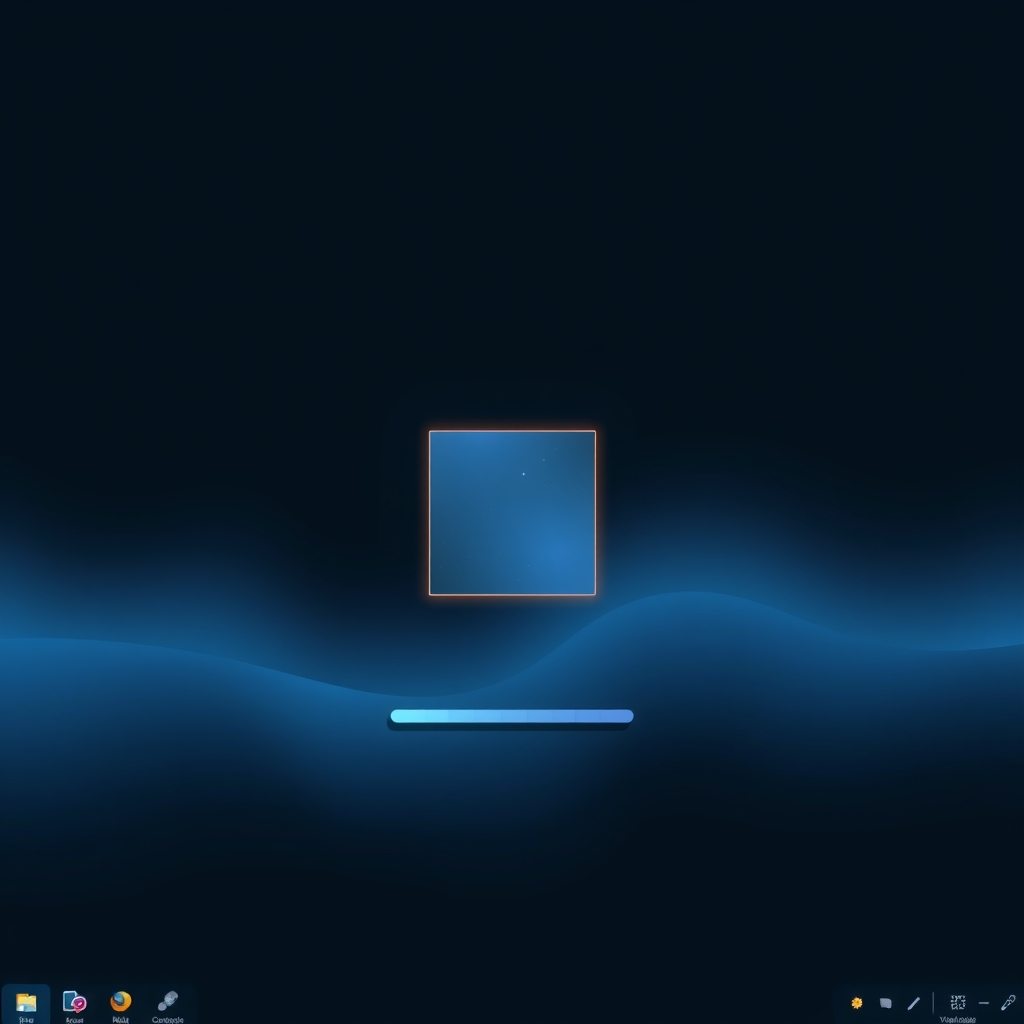Click the dotted grid icon in tray
The image size is (1024, 1024).
click(958, 1002)
